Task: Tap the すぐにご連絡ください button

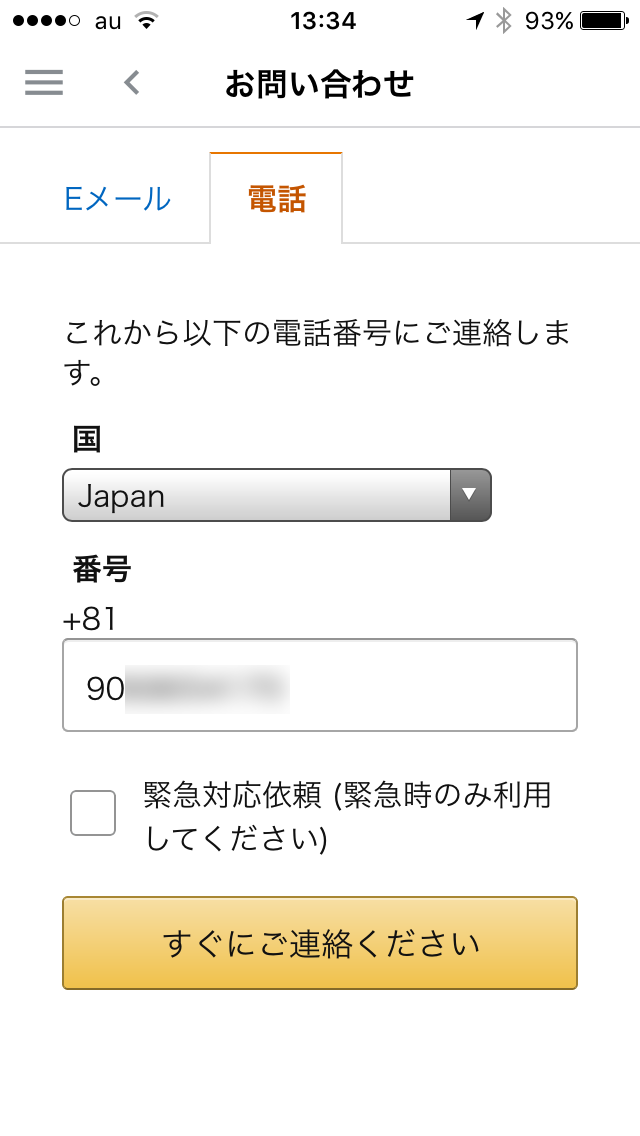Action: pos(320,943)
